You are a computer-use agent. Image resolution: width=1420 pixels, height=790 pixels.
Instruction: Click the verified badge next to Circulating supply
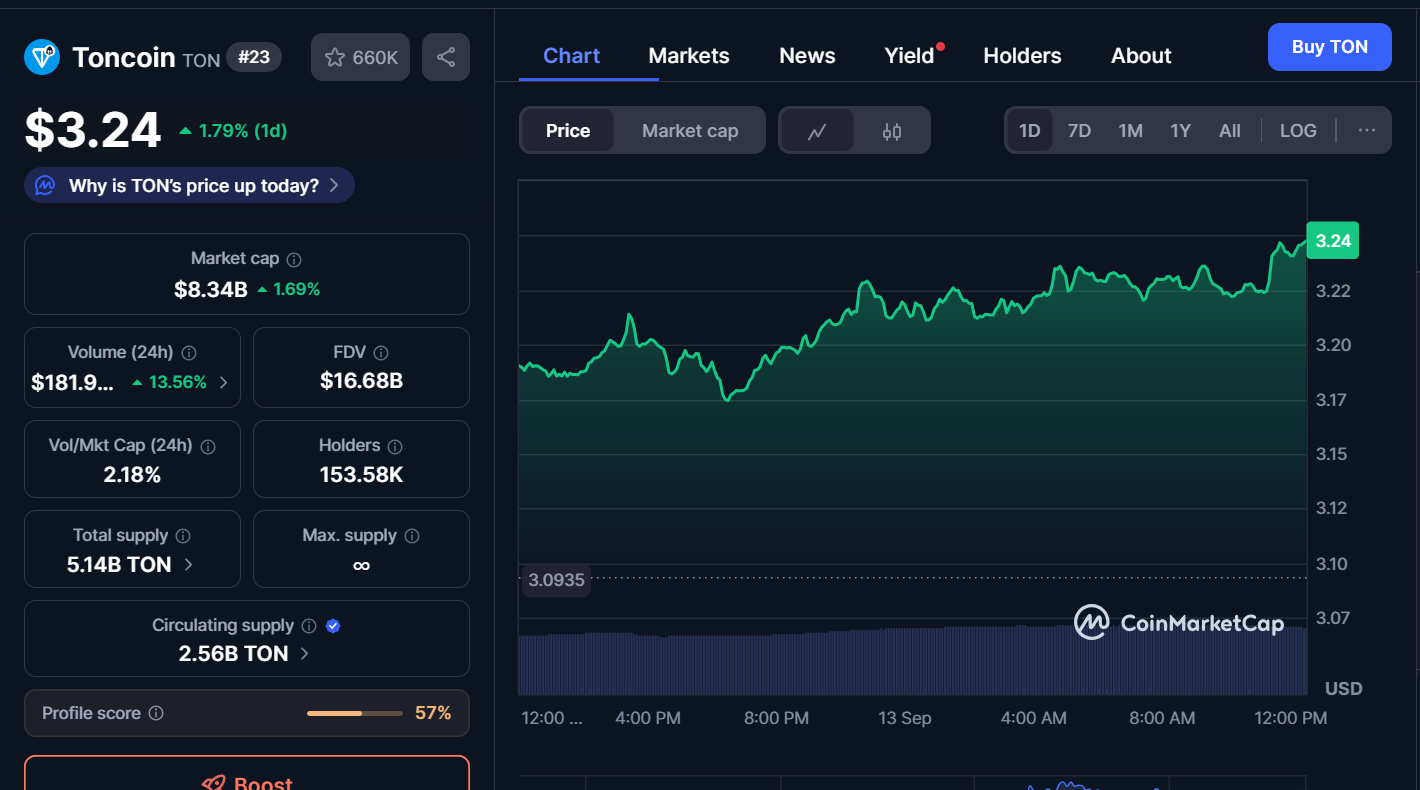pos(334,626)
